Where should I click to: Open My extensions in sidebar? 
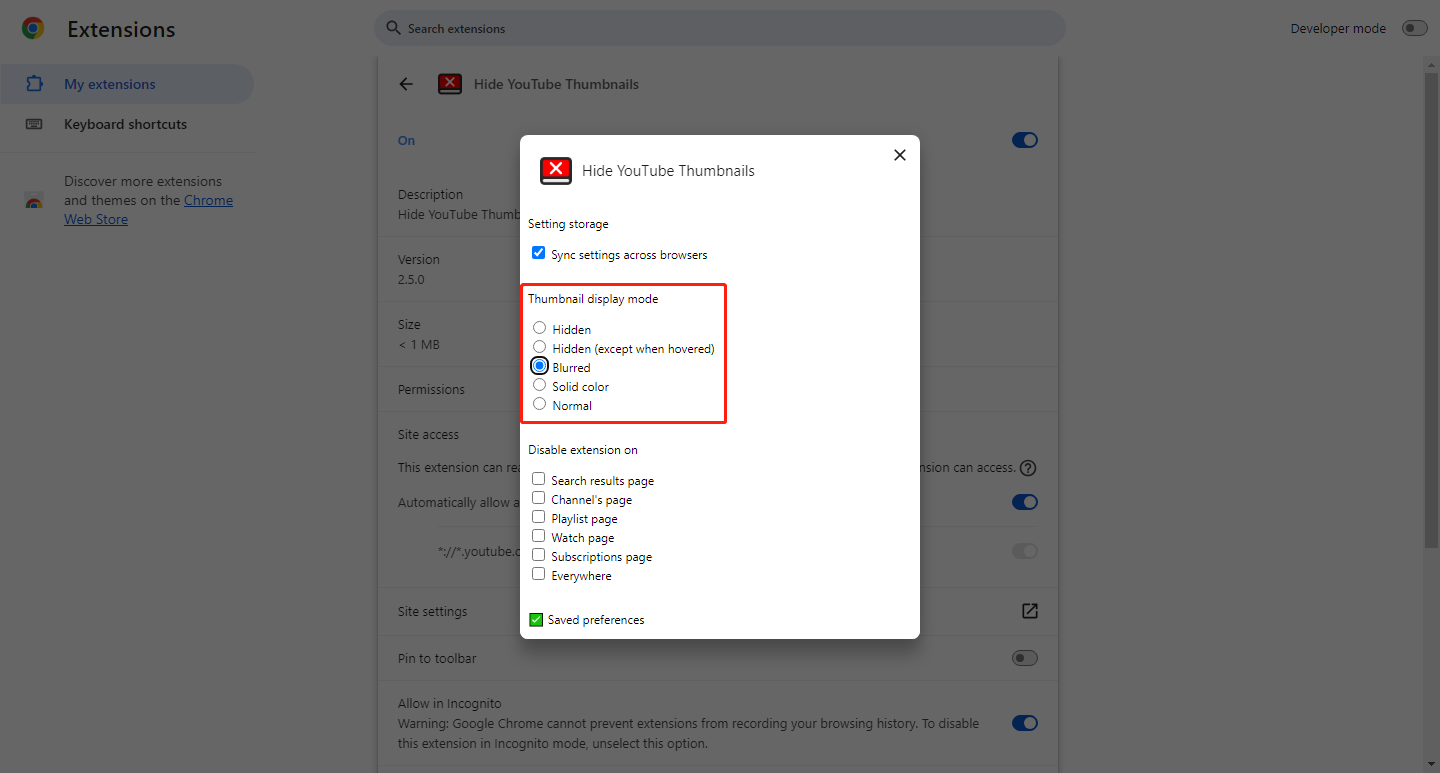tap(126, 84)
